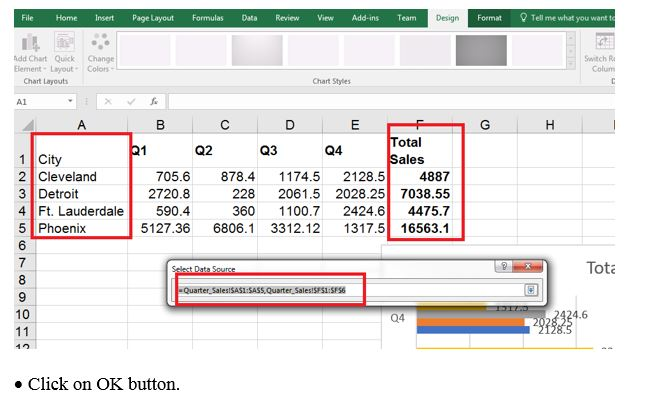Select column D header
Image resolution: width=670 pixels, height=395 pixels.
coord(290,125)
